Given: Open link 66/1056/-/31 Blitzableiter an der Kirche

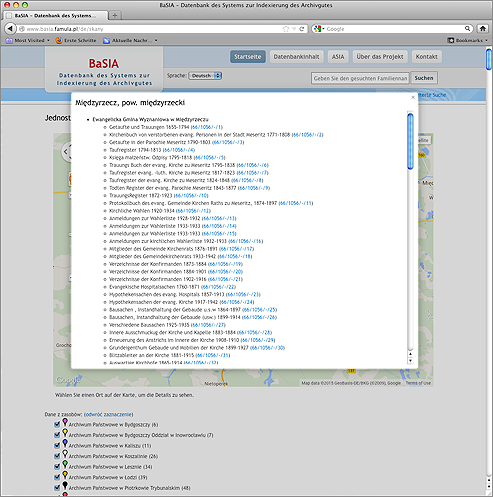Looking at the screenshot, I should [x=213, y=355].
